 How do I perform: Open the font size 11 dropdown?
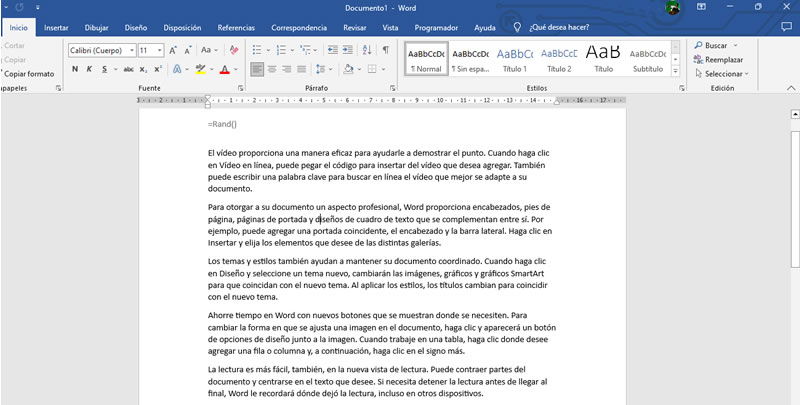pyautogui.click(x=159, y=50)
